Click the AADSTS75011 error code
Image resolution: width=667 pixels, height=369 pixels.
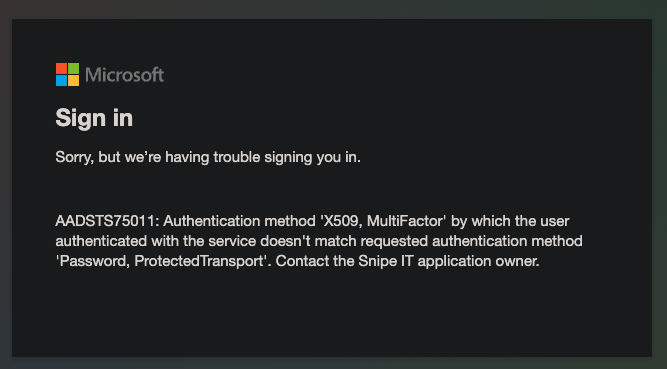[x=107, y=221]
